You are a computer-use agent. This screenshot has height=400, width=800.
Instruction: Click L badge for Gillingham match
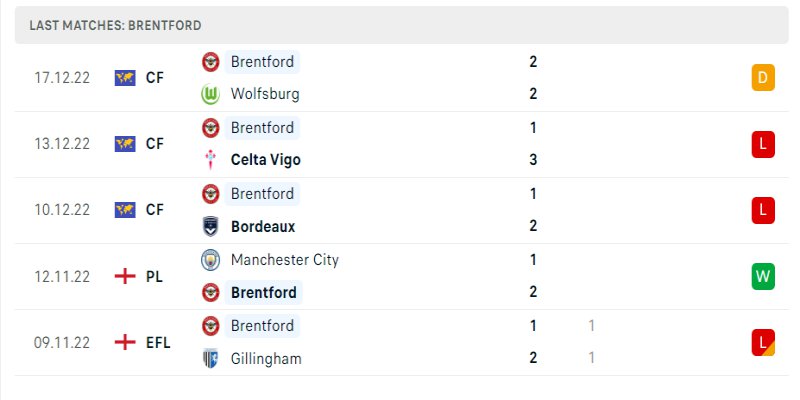pyautogui.click(x=763, y=342)
